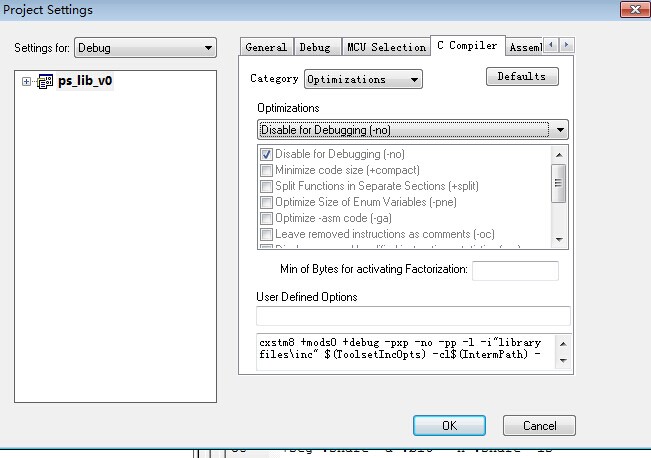This screenshot has height=458, width=651.
Task: Click the Cancel button
Action: click(x=540, y=426)
